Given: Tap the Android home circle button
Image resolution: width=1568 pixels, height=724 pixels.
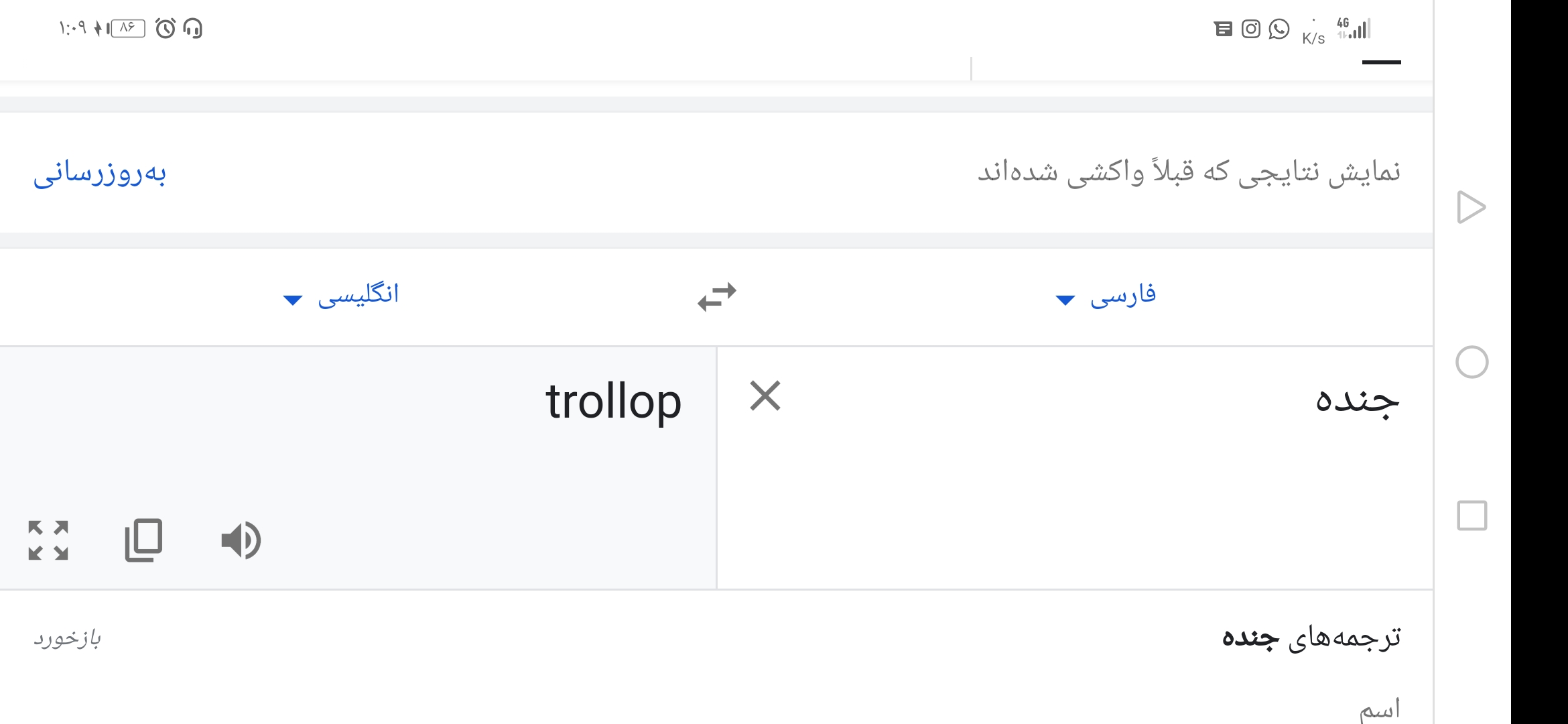Looking at the screenshot, I should click(1472, 363).
